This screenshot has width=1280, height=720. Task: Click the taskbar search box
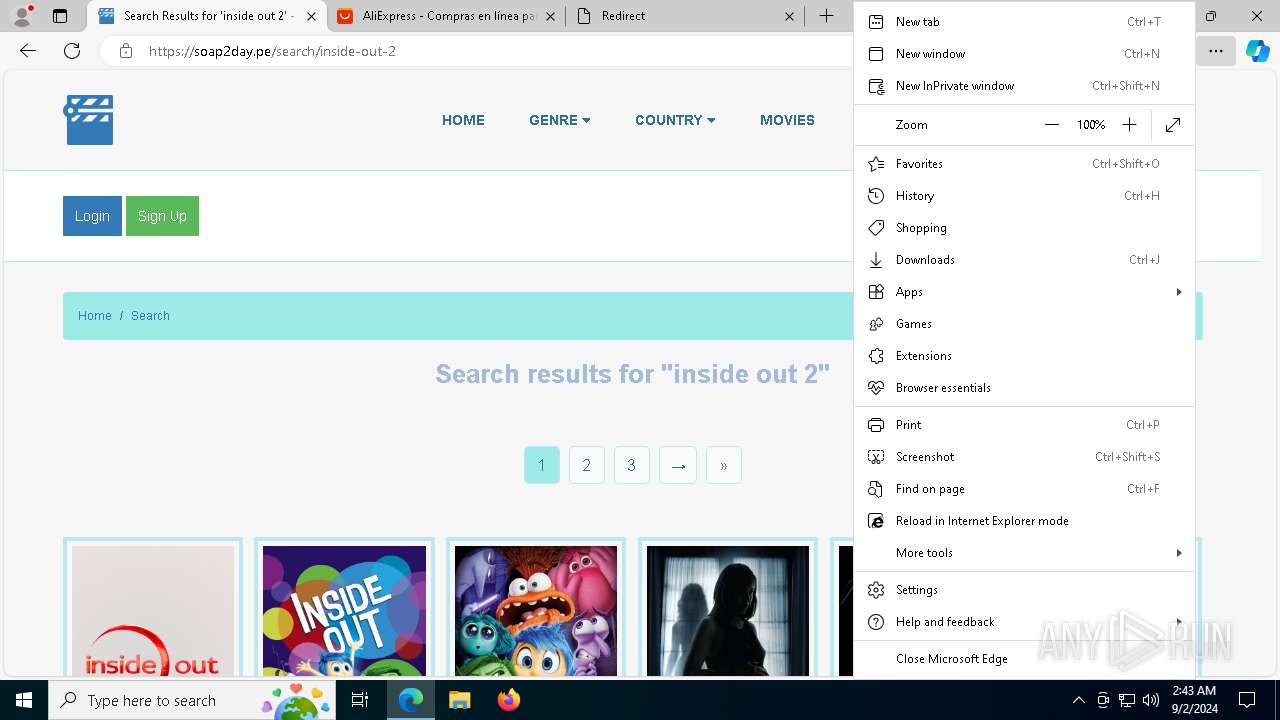[x=192, y=700]
